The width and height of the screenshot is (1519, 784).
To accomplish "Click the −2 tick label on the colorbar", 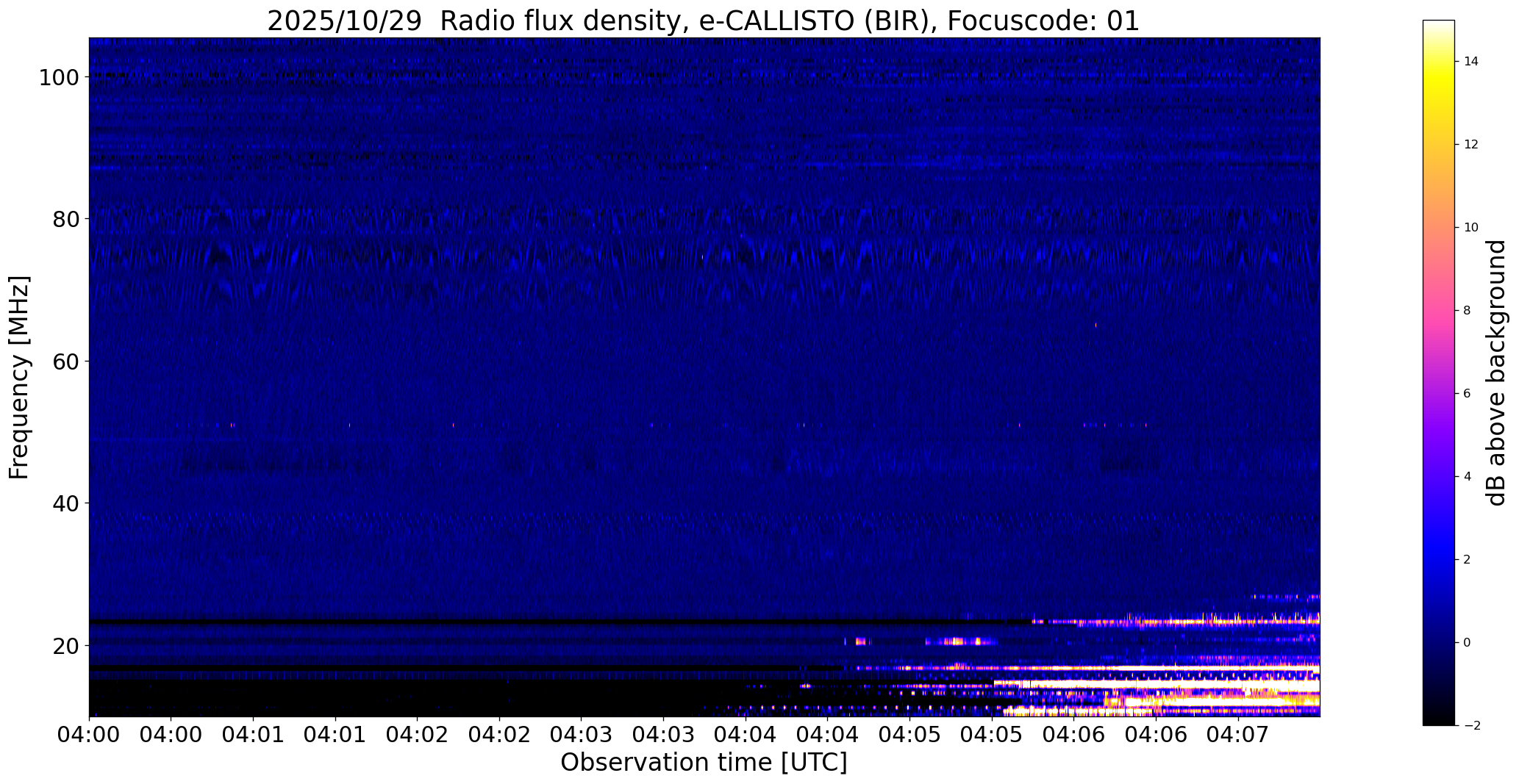I will (x=1471, y=725).
